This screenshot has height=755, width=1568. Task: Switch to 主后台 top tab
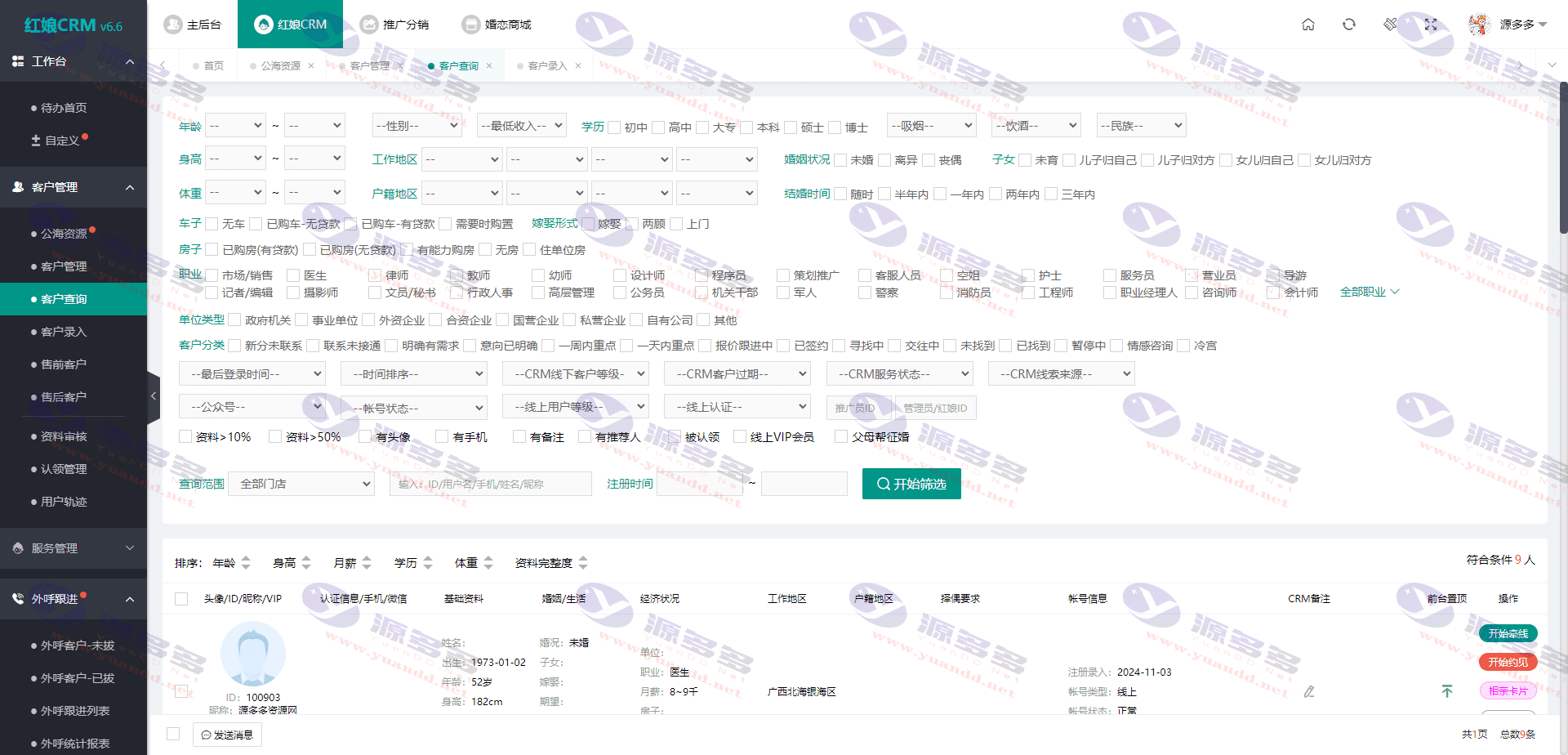pos(193,25)
